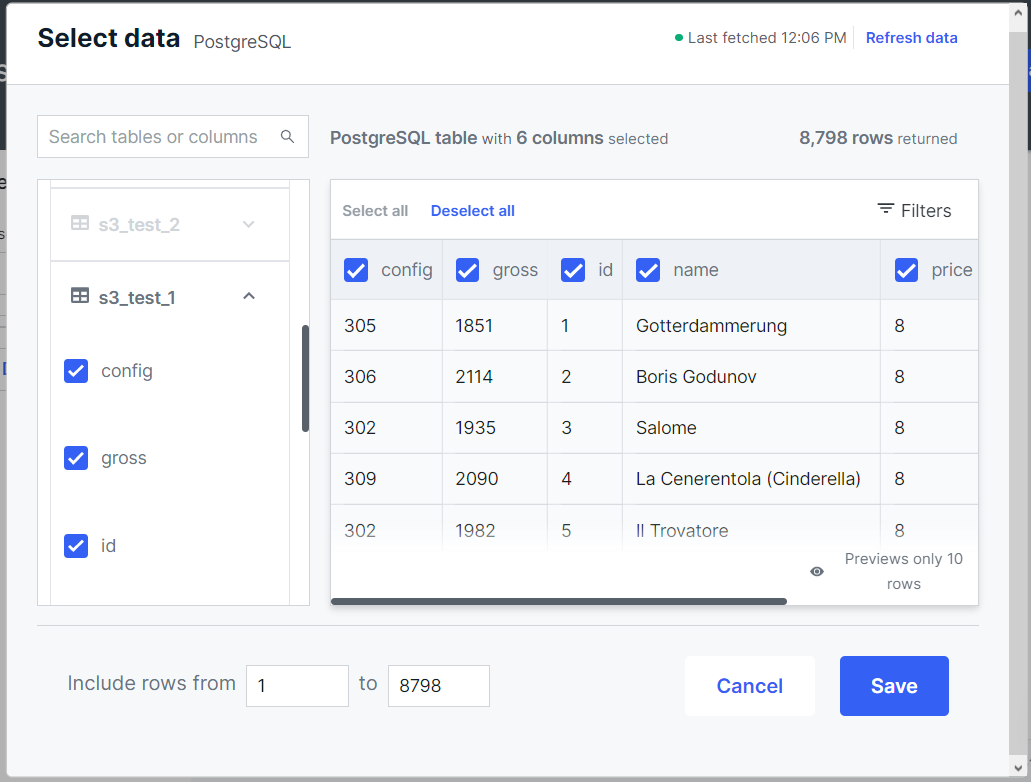Image resolution: width=1031 pixels, height=782 pixels.
Task: Click the table icon beside s3_test_1
Action: pyautogui.click(x=80, y=297)
